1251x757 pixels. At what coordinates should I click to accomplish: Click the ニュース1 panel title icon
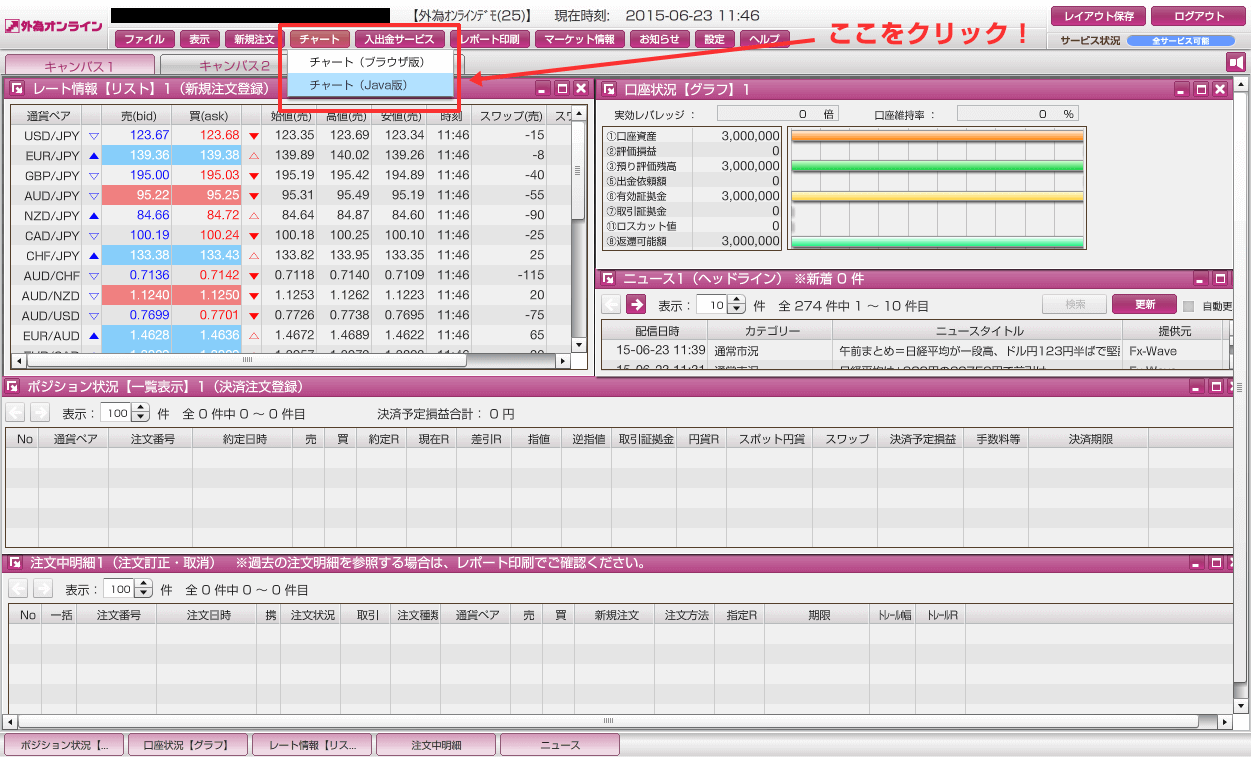point(608,279)
